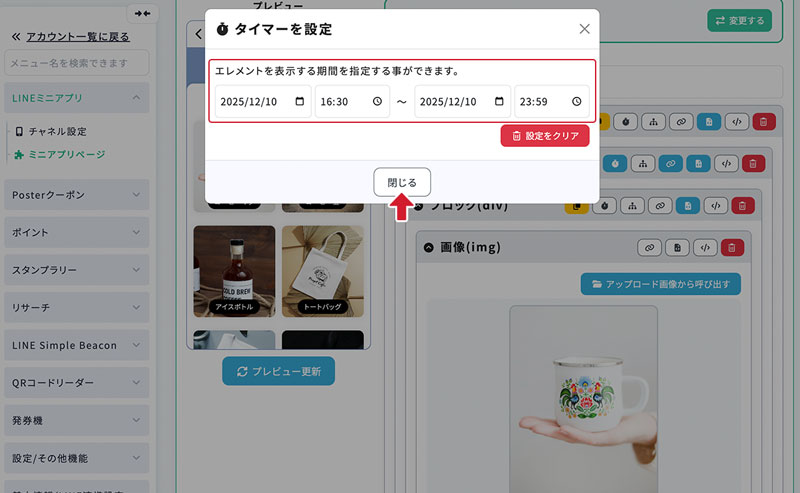Open チャネル設定 in the sidebar
Viewport: 800px width, 493px height.
pos(57,131)
